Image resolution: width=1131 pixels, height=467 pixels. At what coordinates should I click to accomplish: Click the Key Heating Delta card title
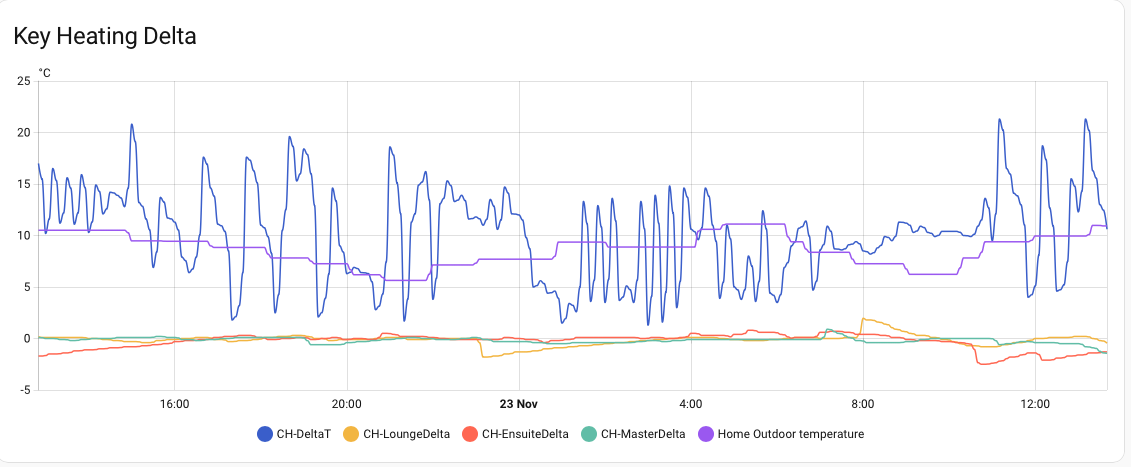coord(104,37)
